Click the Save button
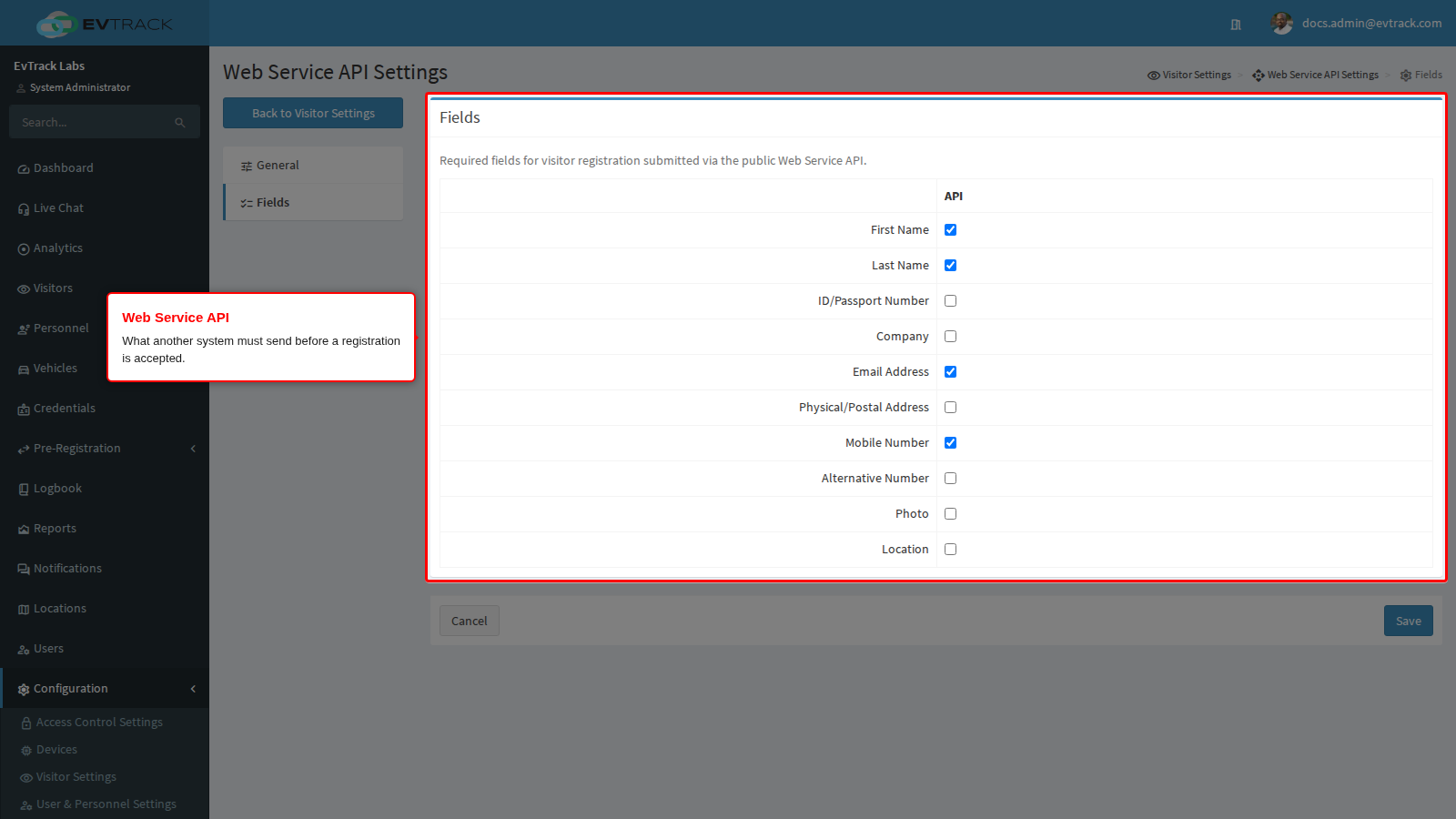1456x819 pixels. click(1409, 621)
